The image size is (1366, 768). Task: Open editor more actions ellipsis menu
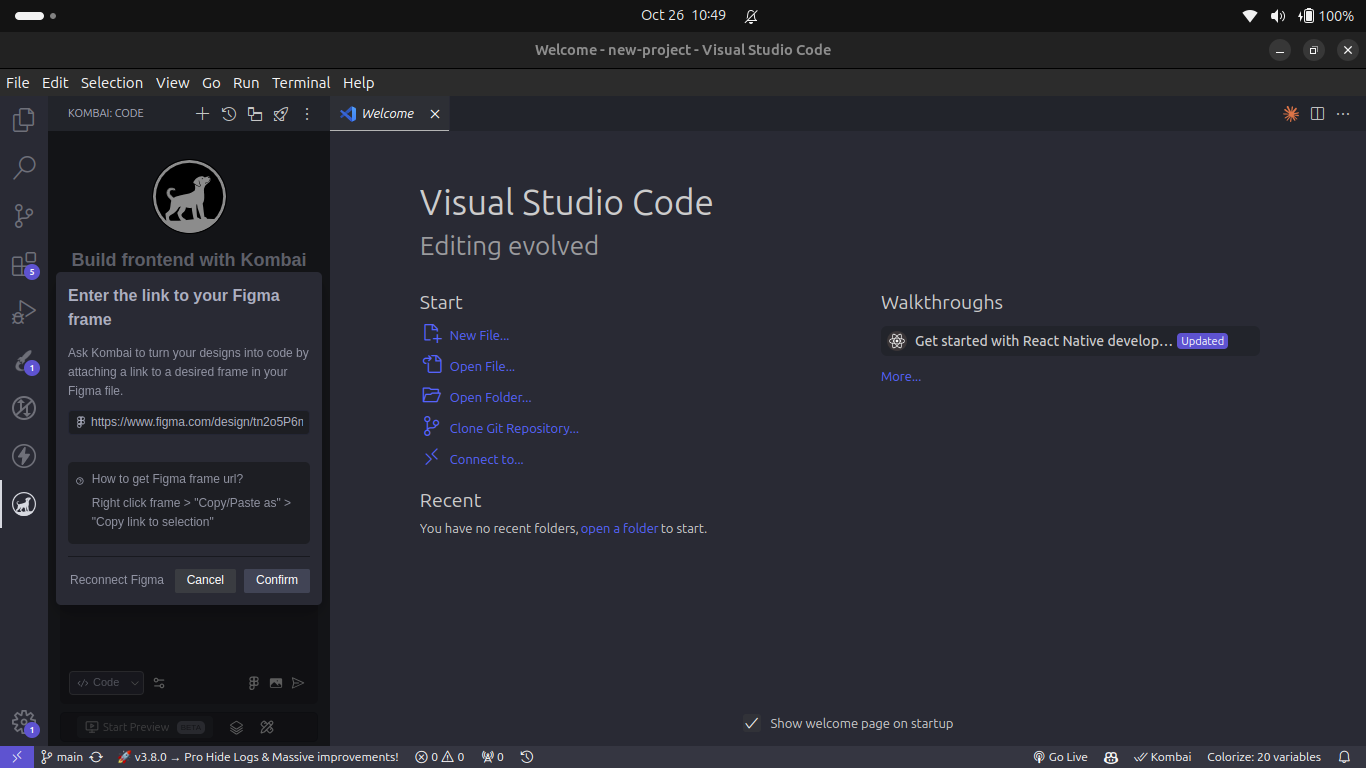(x=1343, y=114)
